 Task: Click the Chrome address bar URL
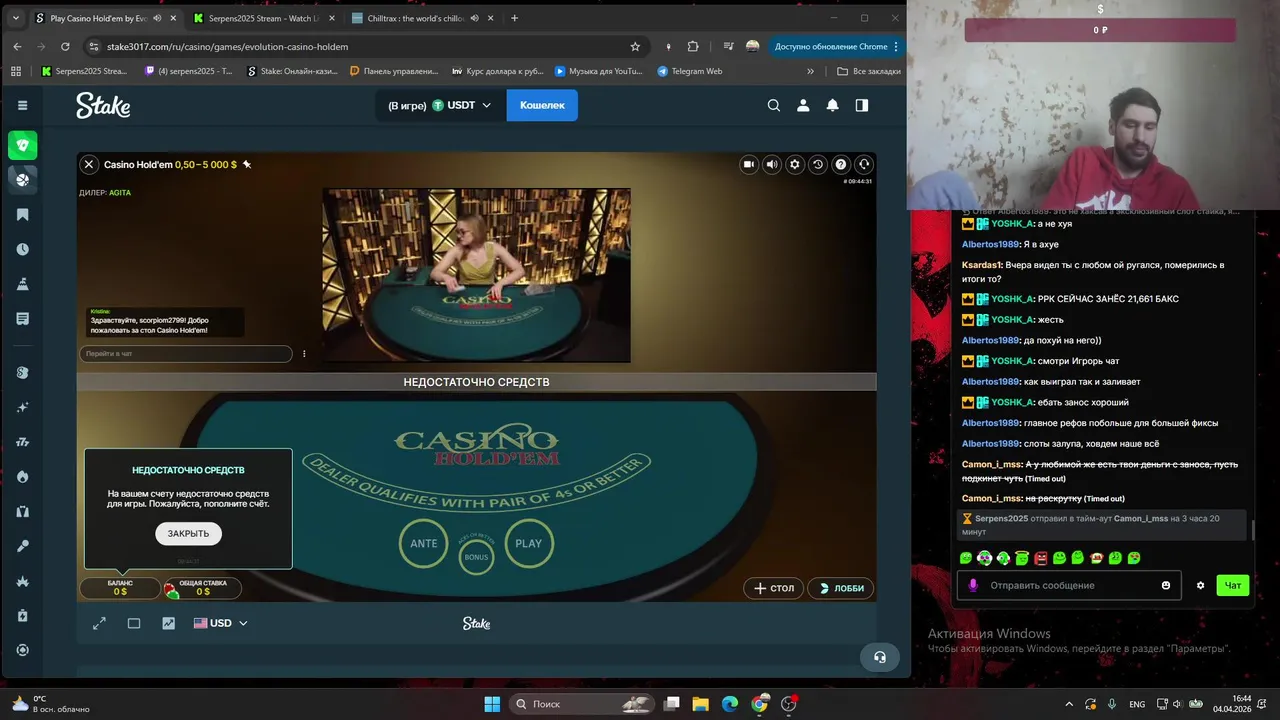point(228,46)
